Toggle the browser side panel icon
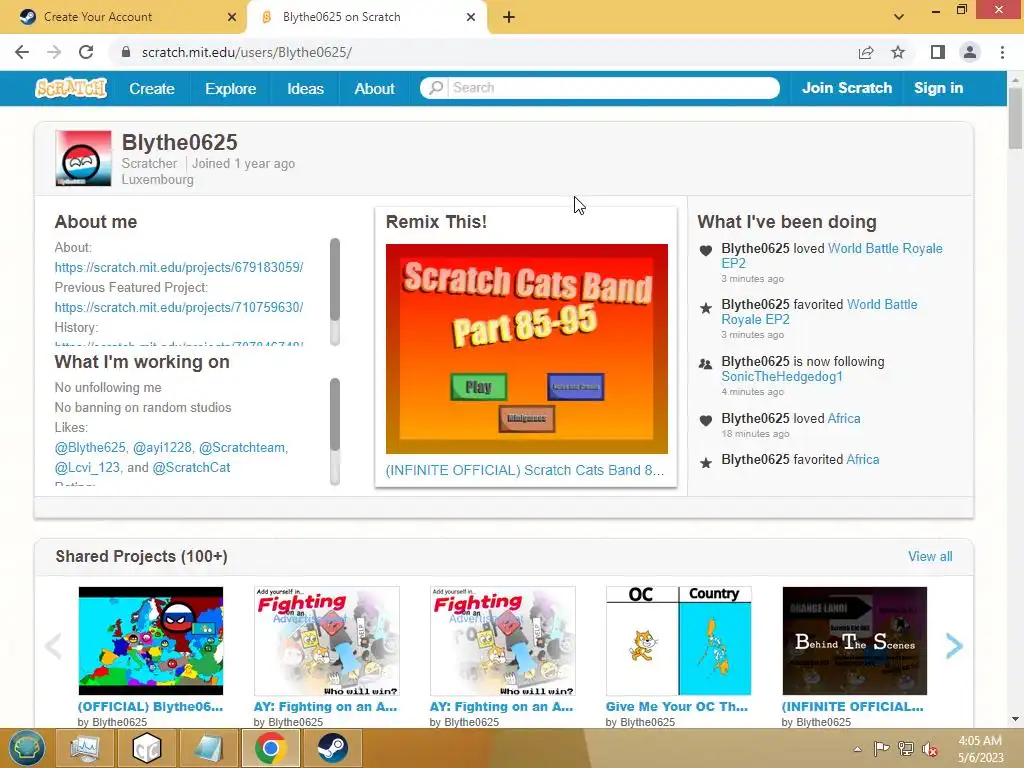The image size is (1024, 768). (938, 52)
